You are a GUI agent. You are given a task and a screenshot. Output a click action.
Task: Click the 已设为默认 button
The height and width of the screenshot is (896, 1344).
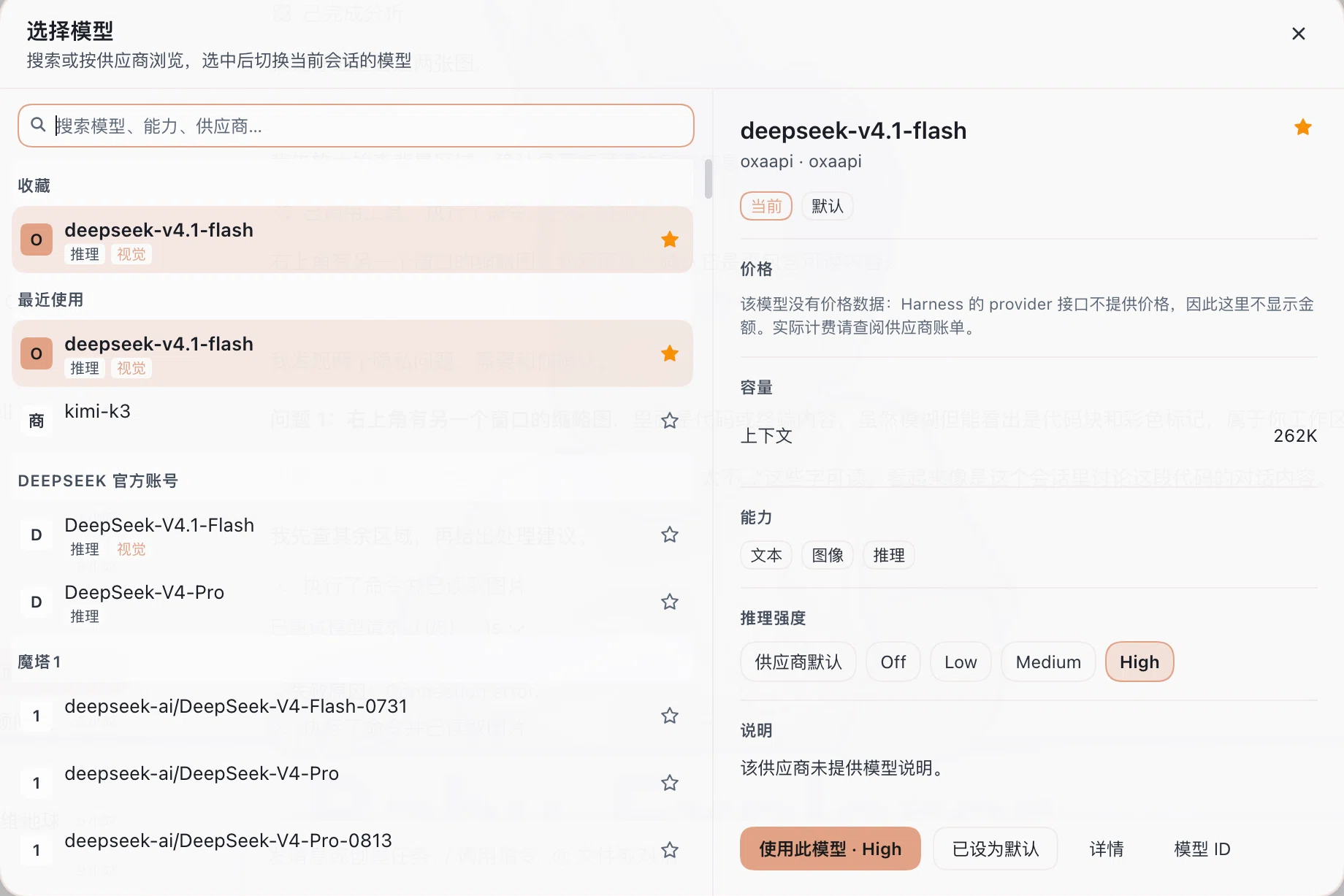(996, 849)
